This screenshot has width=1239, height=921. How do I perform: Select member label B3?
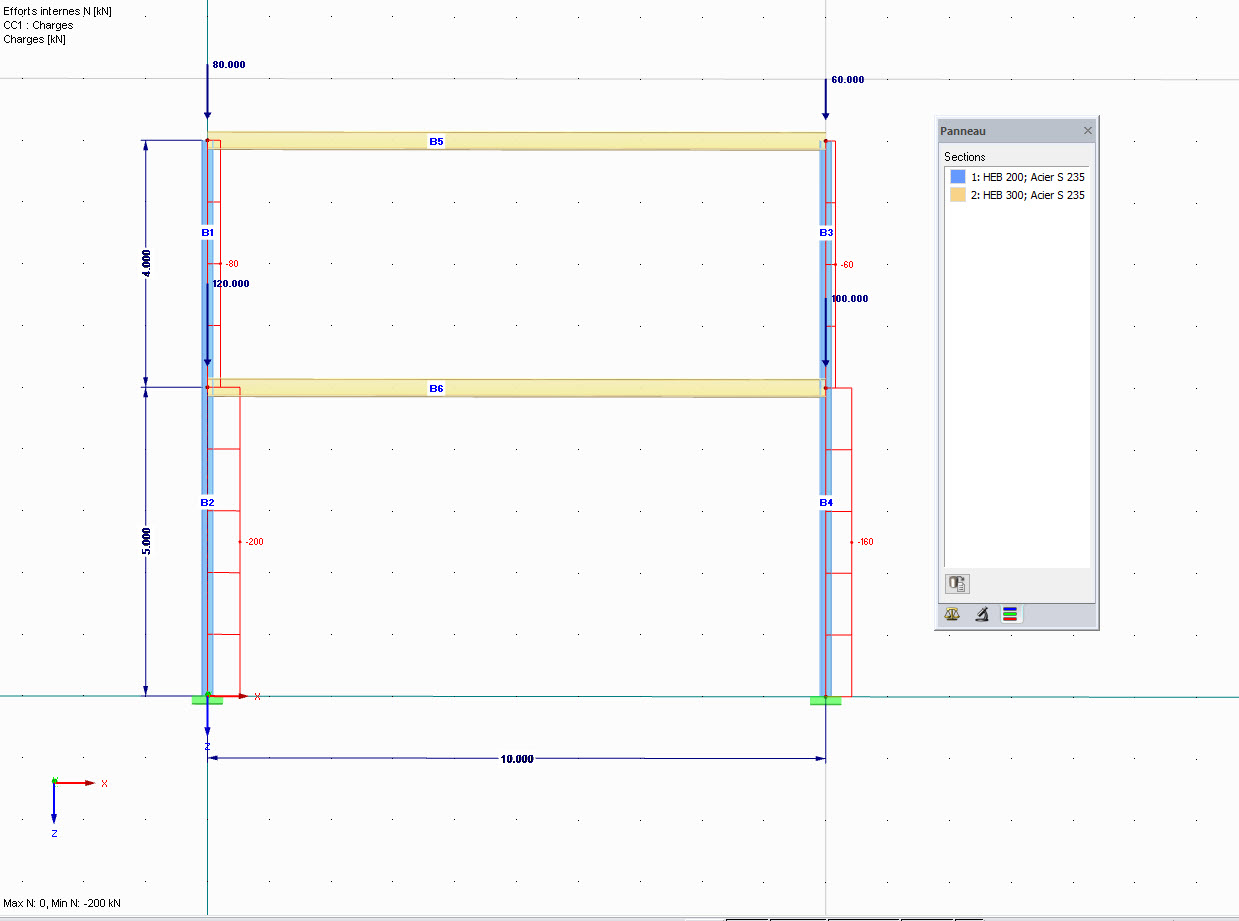[826, 232]
